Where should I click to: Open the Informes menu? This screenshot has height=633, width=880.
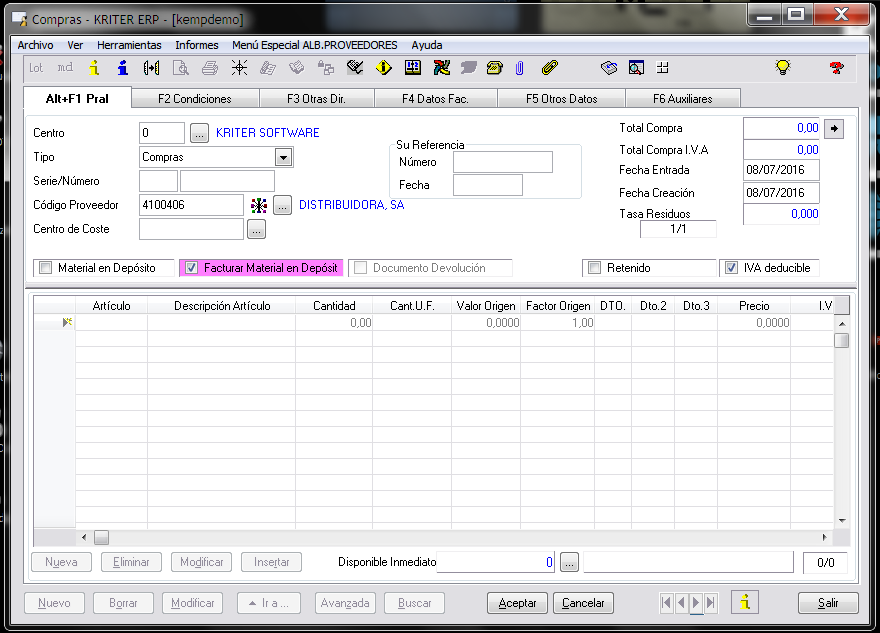click(196, 45)
